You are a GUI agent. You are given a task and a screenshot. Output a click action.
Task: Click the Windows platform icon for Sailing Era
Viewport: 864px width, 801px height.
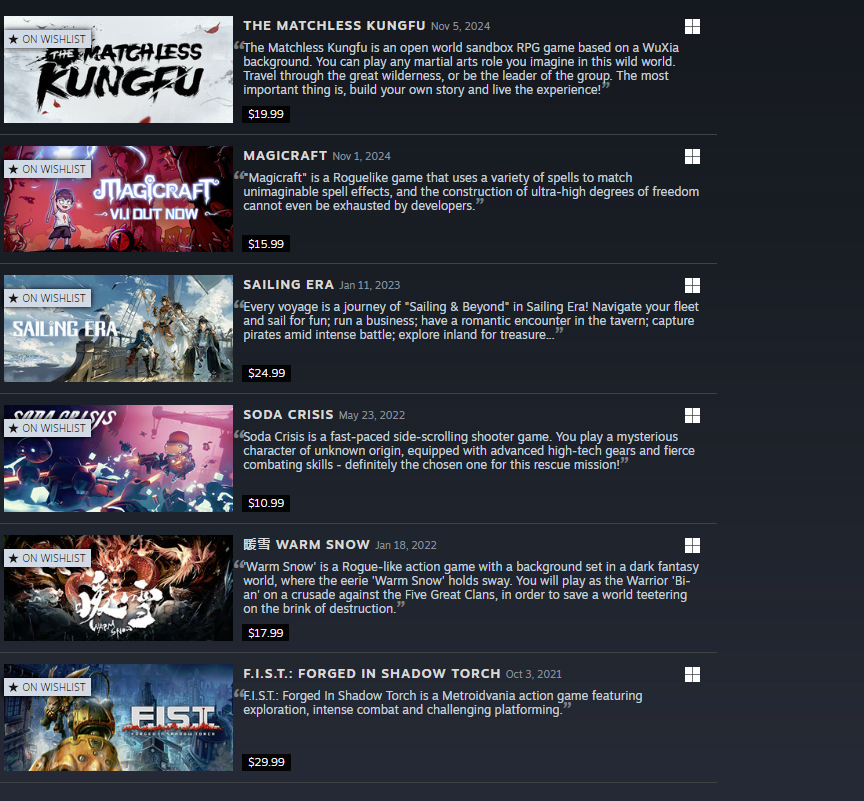pyautogui.click(x=692, y=285)
